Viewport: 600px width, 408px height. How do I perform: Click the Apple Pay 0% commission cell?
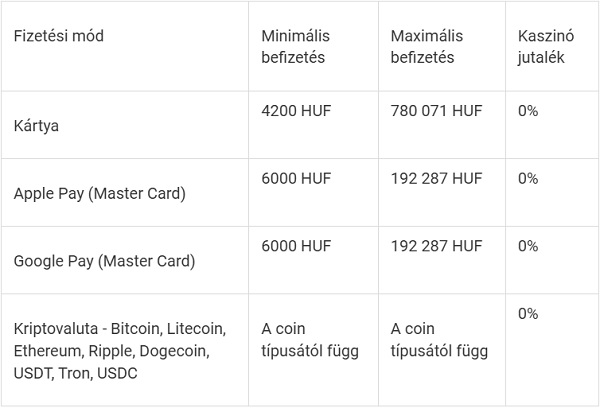click(528, 178)
